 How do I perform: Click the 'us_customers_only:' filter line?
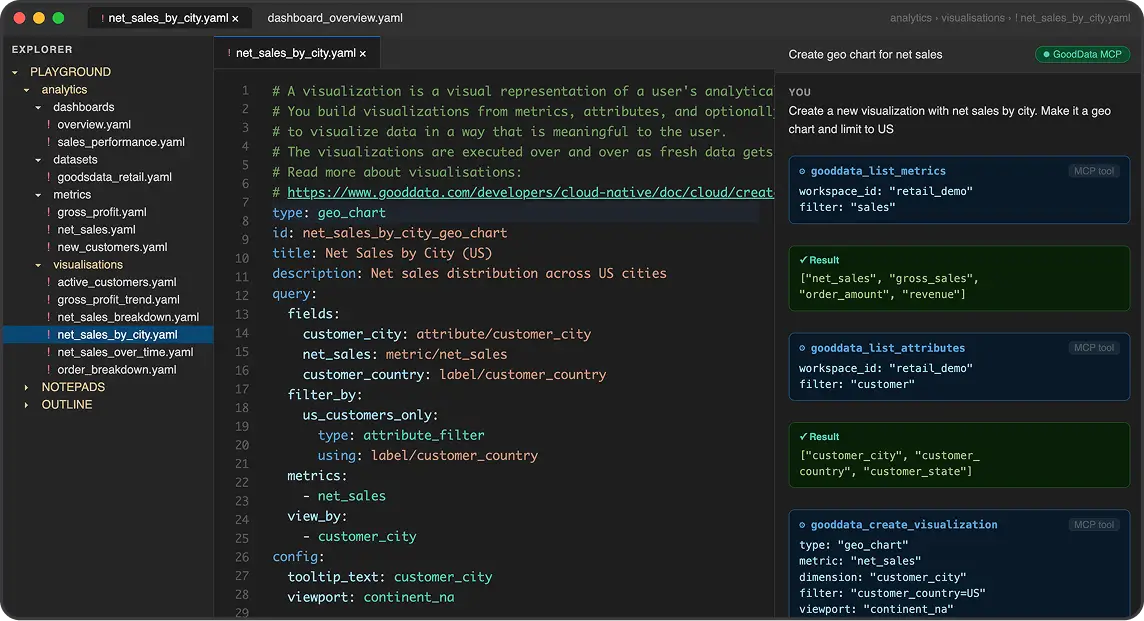(371, 415)
